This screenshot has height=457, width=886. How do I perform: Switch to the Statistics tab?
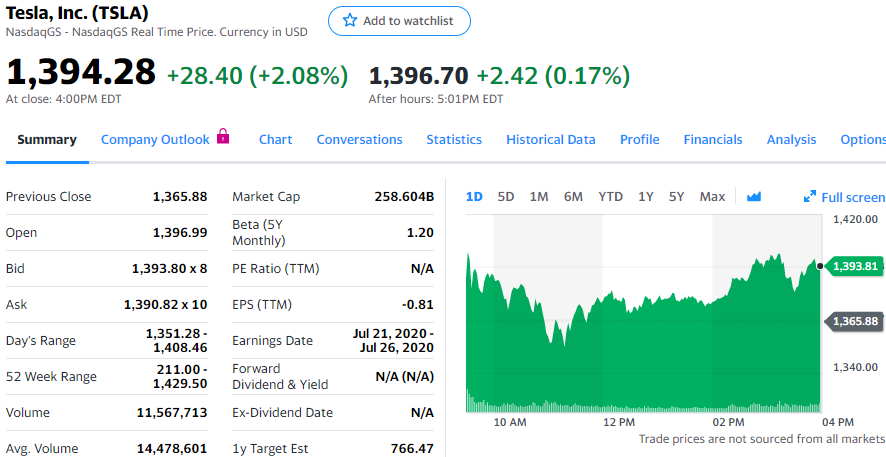pos(454,140)
